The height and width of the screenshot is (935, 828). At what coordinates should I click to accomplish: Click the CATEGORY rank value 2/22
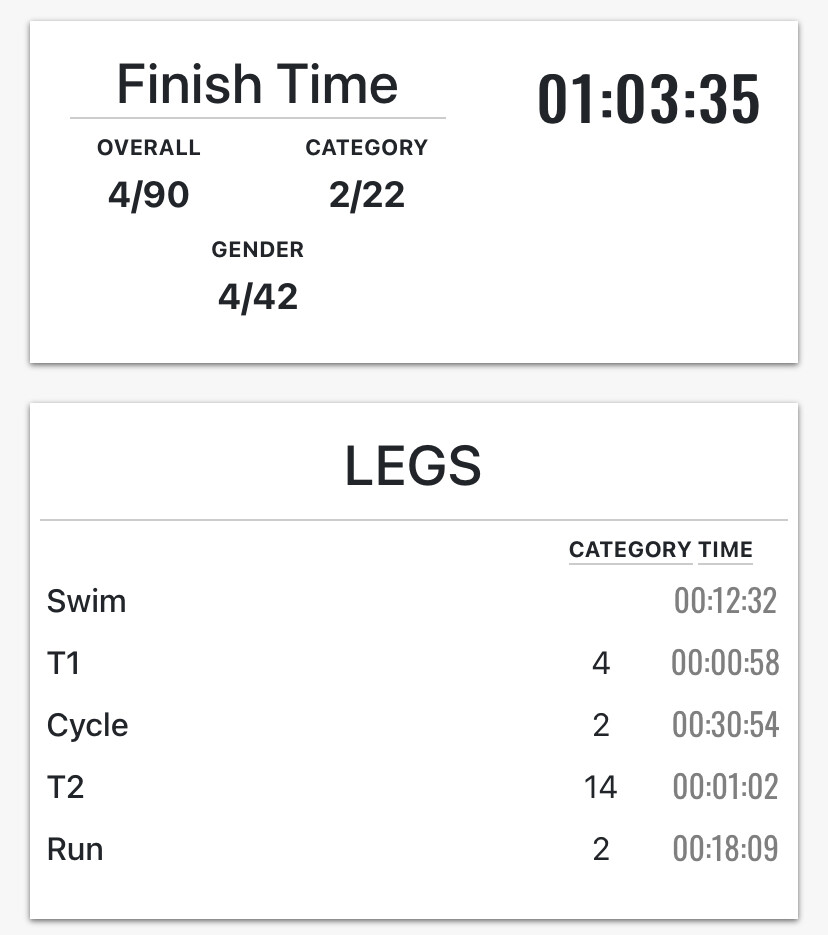366,195
